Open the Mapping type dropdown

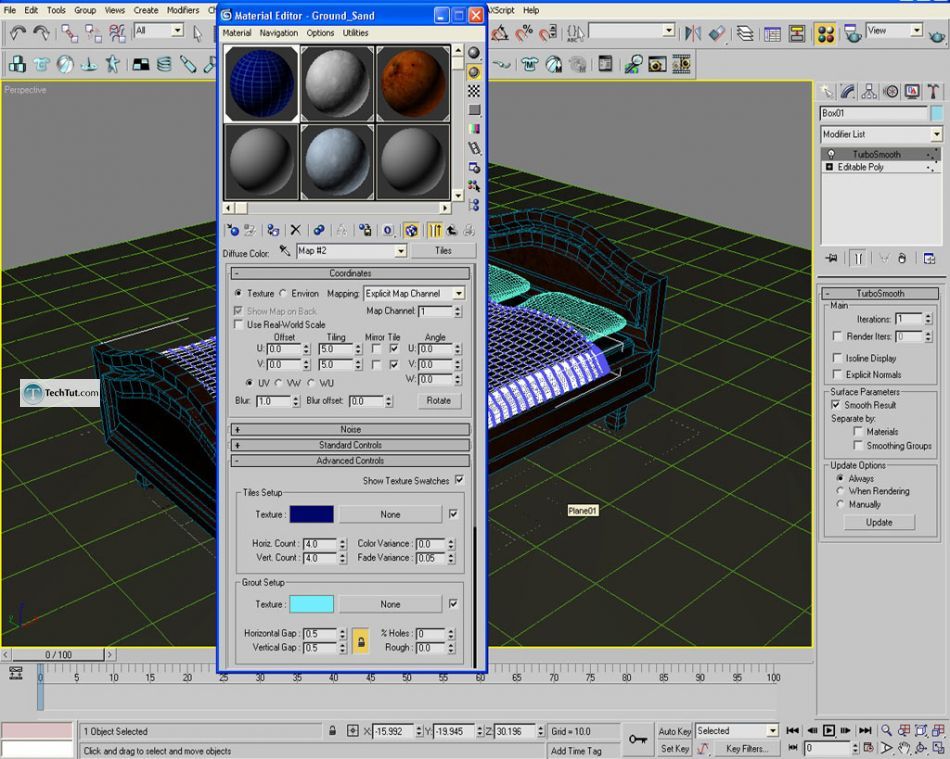coord(458,294)
